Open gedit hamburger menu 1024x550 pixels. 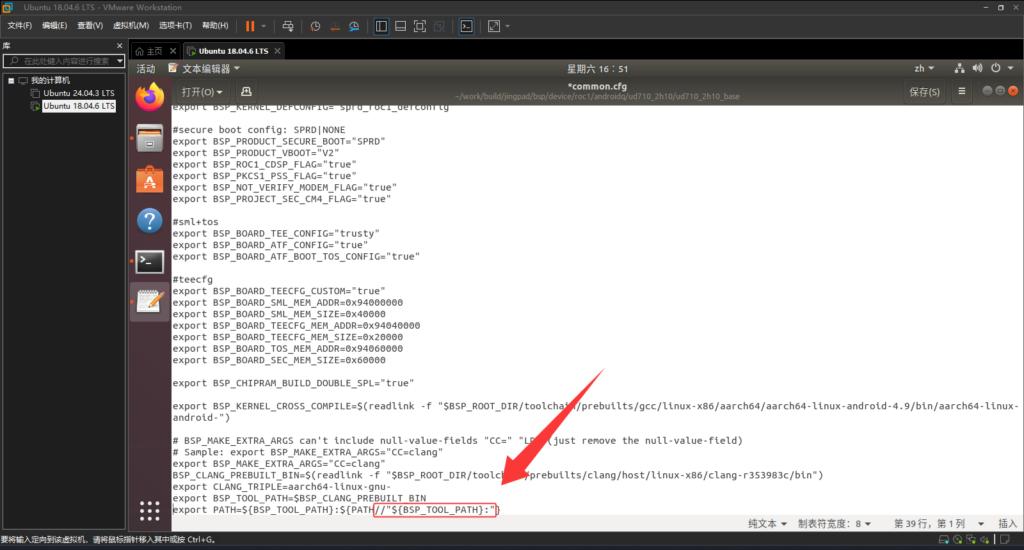coord(962,92)
